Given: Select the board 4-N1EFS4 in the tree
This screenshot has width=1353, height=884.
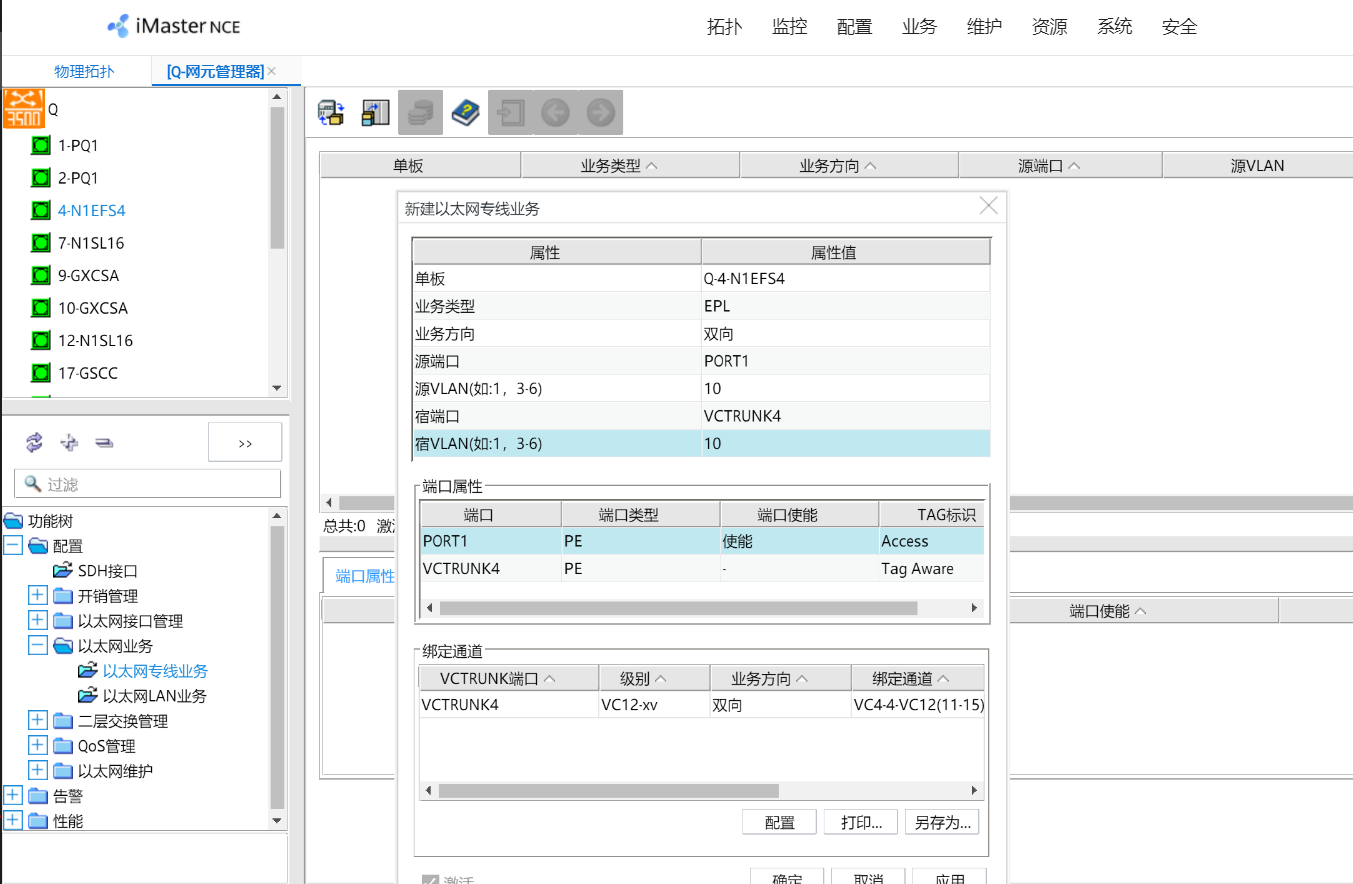Looking at the screenshot, I should pos(92,210).
